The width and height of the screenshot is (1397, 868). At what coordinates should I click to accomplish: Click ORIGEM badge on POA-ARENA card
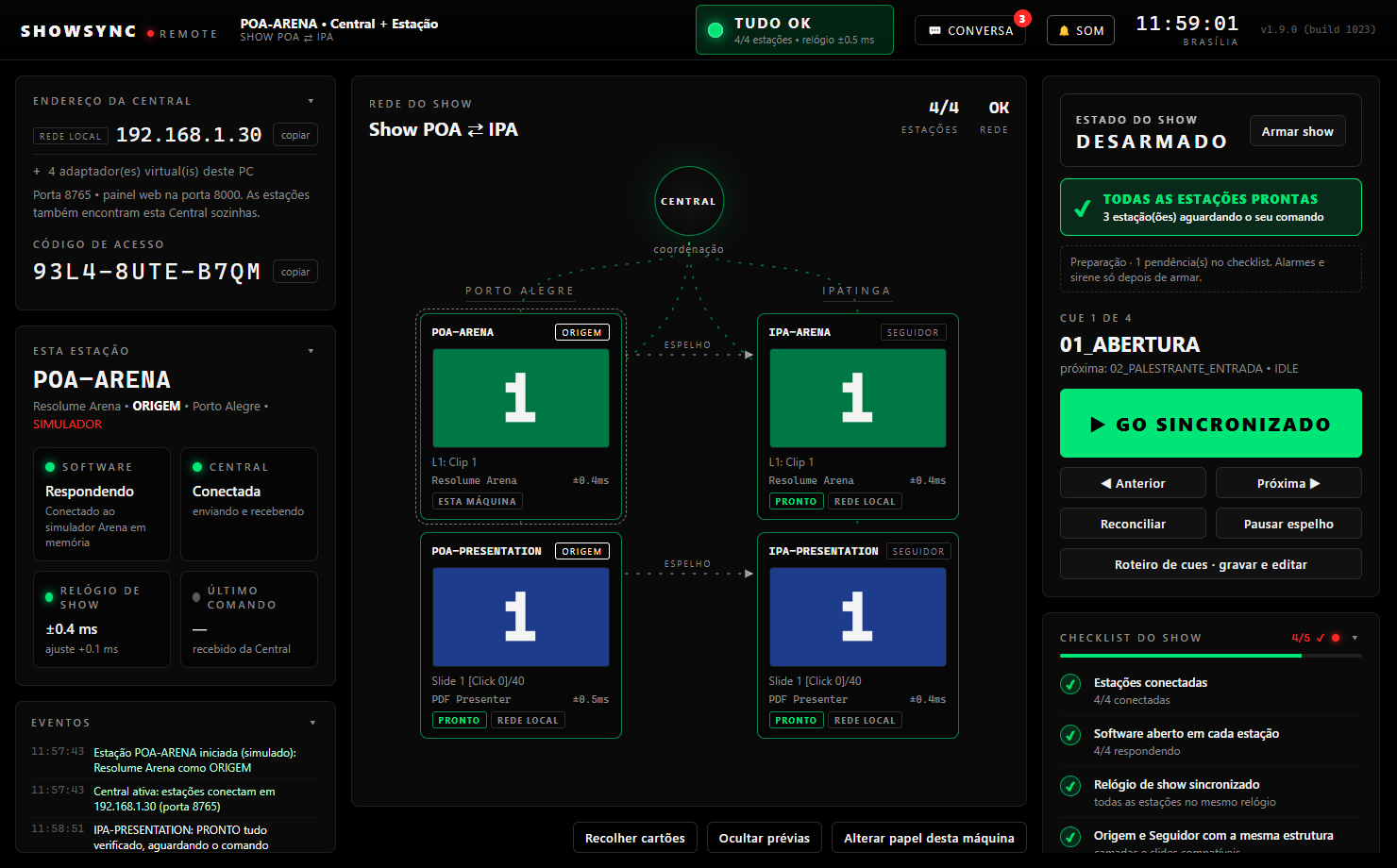click(582, 332)
